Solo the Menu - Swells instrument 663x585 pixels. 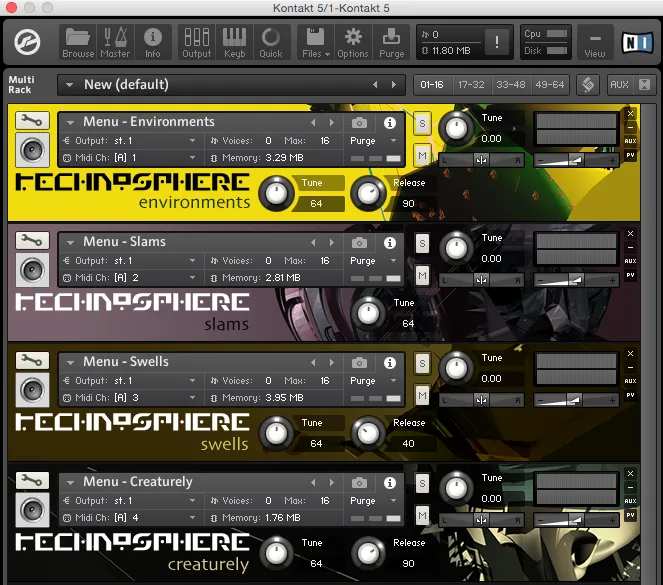[x=422, y=364]
